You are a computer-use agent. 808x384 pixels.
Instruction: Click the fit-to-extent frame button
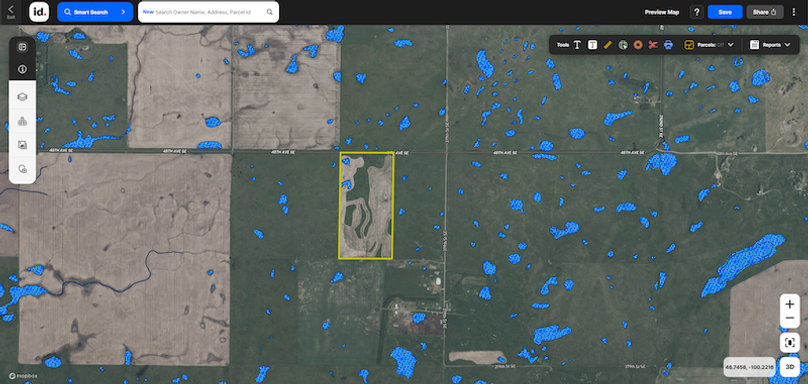[x=789, y=342]
